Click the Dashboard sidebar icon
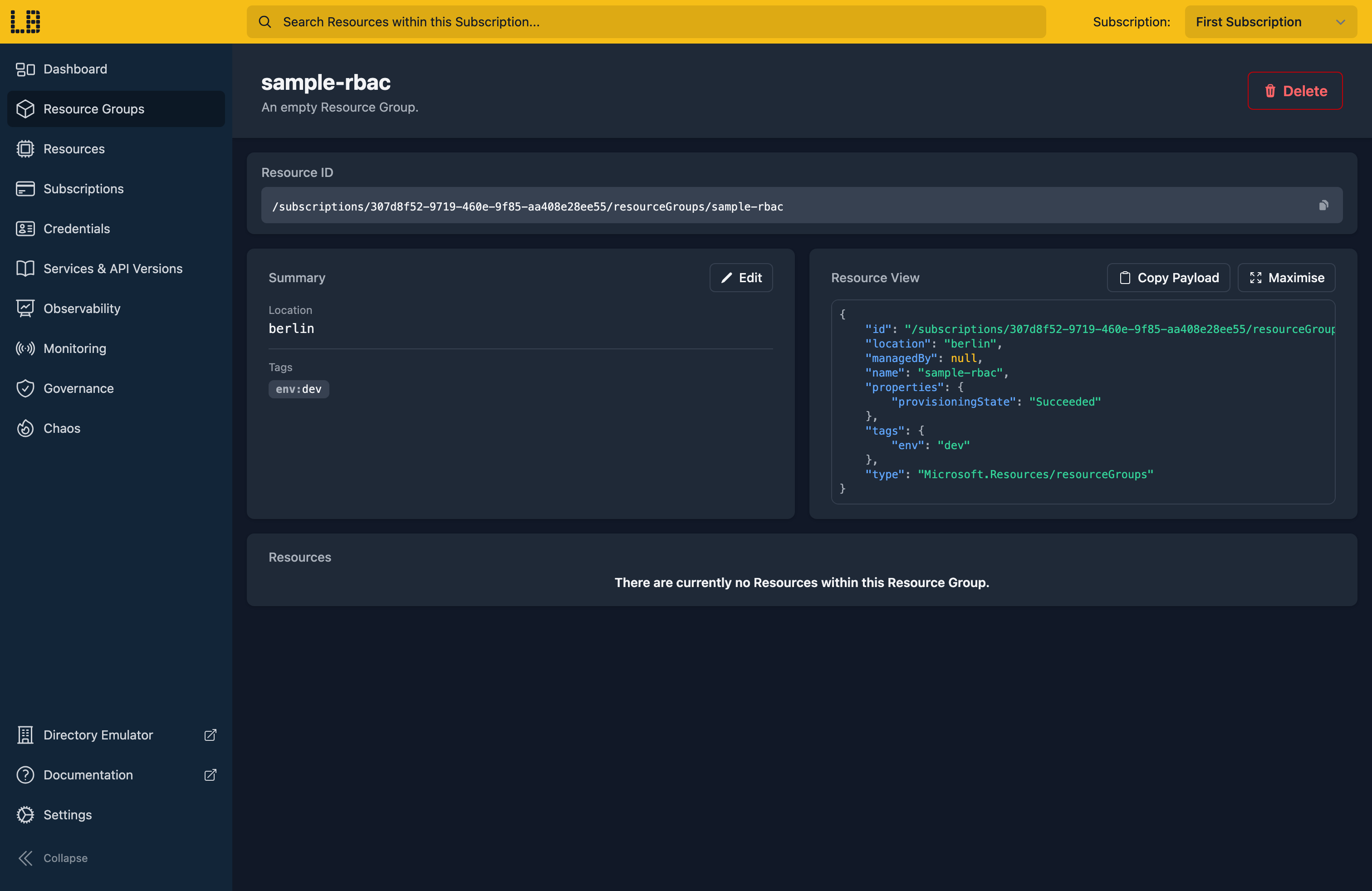Image resolution: width=1372 pixels, height=891 pixels. click(x=25, y=69)
